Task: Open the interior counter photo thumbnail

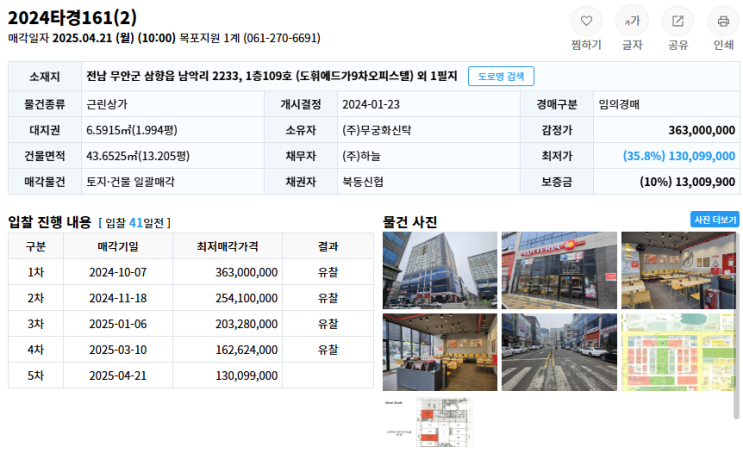Action: click(x=440, y=352)
